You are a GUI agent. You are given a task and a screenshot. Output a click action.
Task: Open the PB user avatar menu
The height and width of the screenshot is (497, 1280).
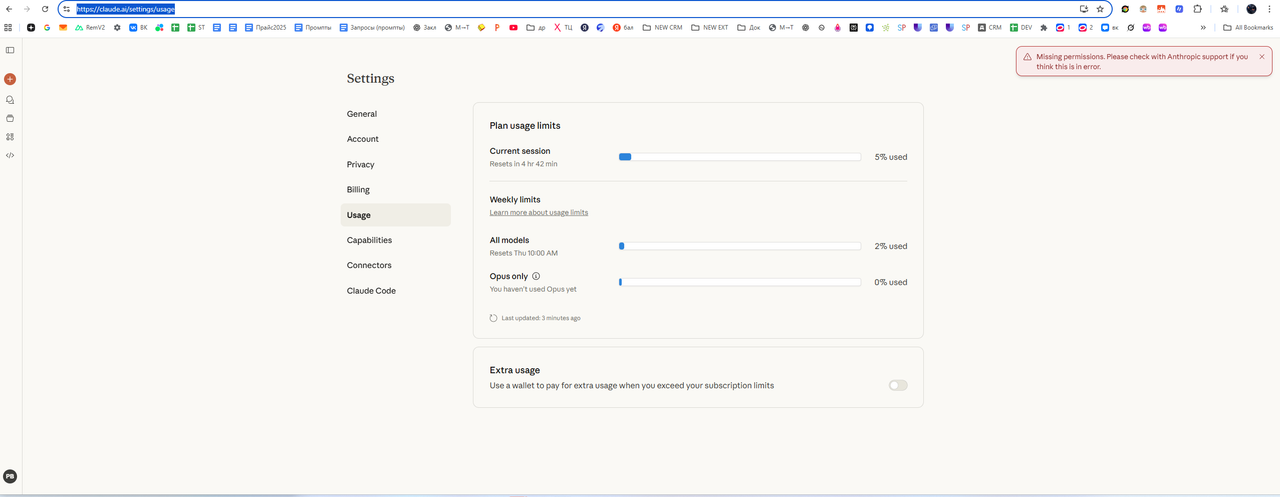coord(10,477)
